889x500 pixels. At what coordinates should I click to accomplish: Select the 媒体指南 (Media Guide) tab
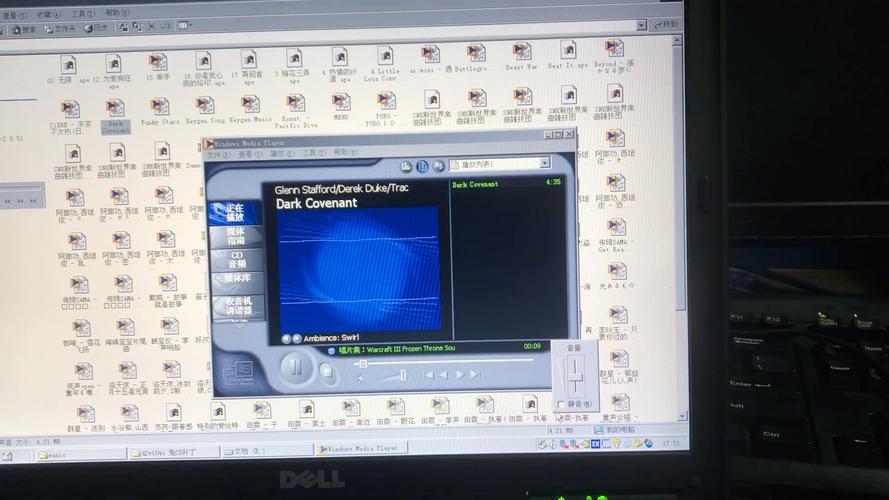click(x=236, y=239)
